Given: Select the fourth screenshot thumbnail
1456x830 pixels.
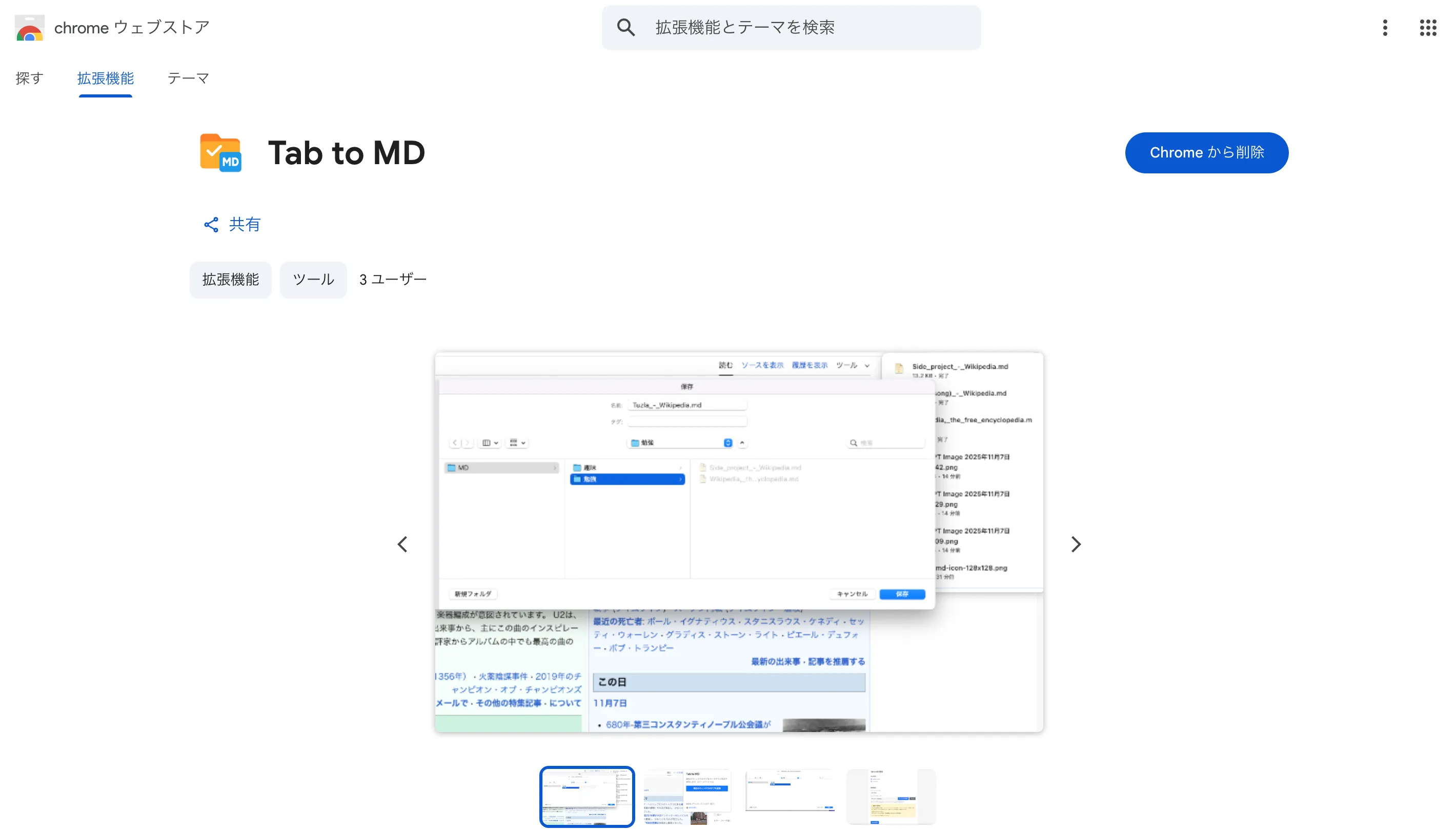Looking at the screenshot, I should tap(891, 796).
